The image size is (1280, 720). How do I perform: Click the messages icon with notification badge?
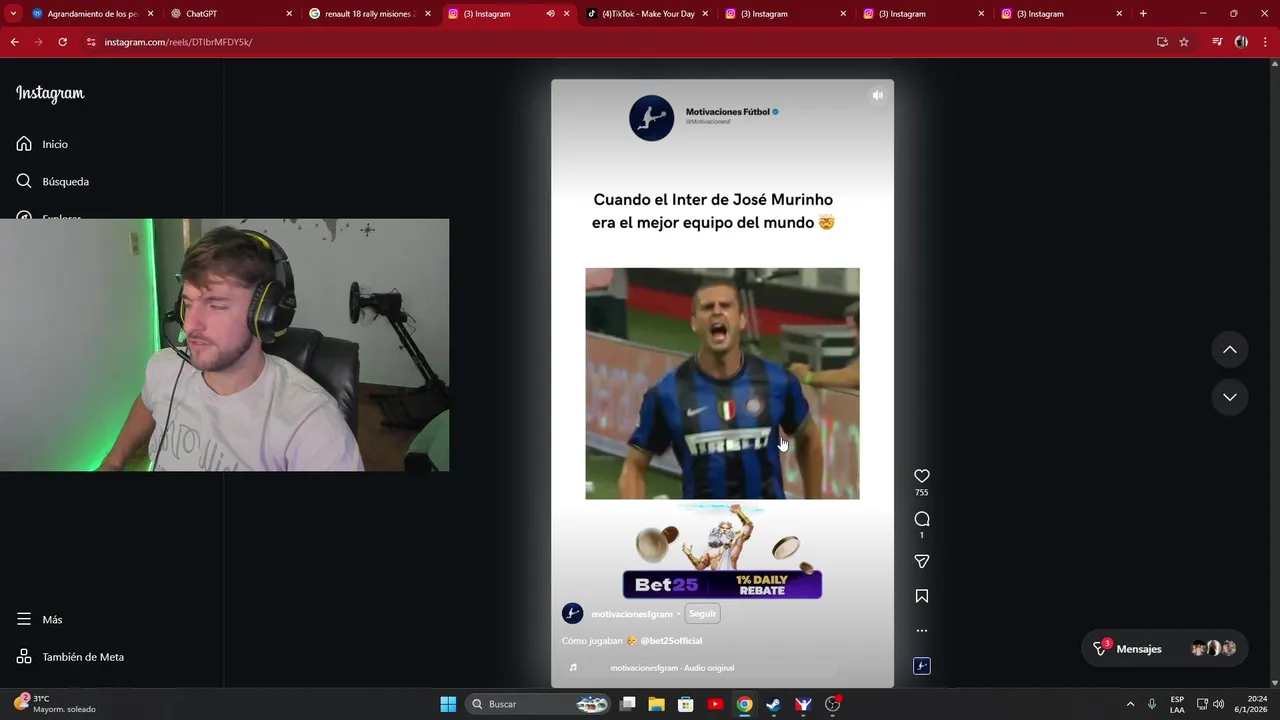(x=1101, y=648)
